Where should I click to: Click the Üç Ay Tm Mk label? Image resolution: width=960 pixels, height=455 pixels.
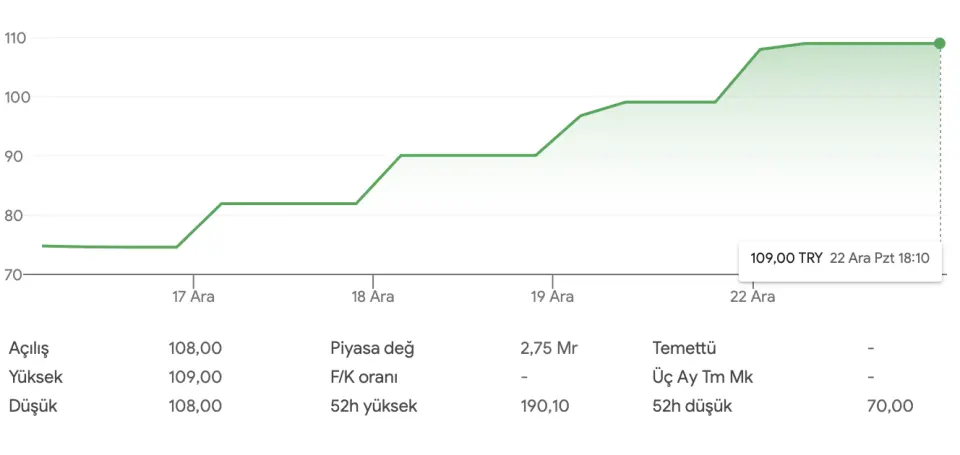pyautogui.click(x=701, y=377)
